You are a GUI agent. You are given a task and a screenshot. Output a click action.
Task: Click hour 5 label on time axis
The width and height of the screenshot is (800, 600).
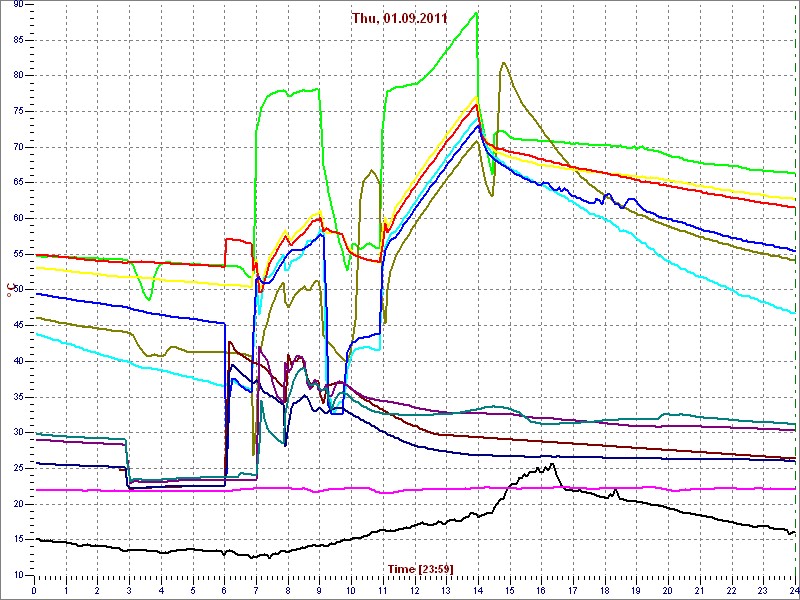(x=192, y=589)
